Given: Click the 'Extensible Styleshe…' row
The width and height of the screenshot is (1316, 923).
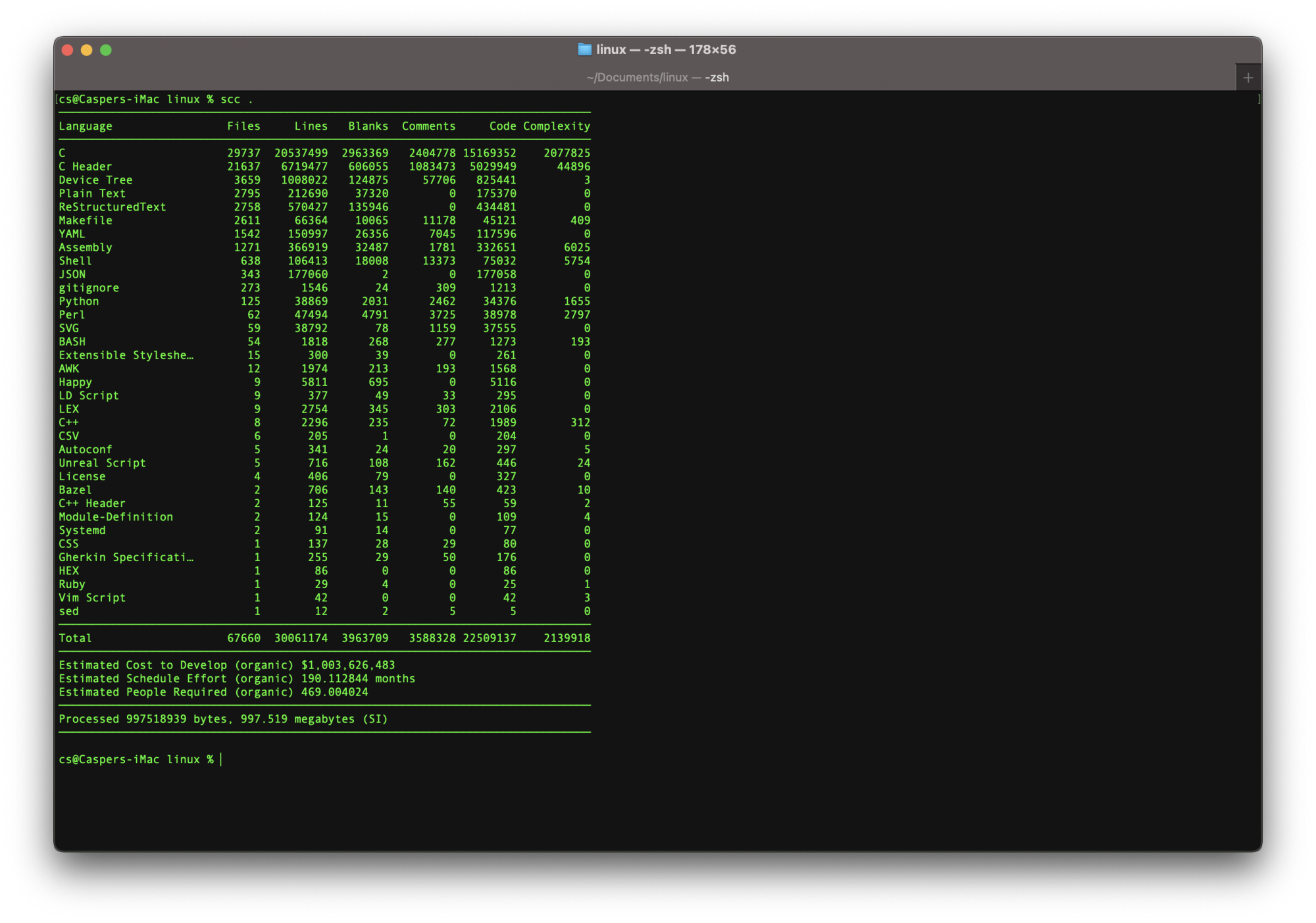Looking at the screenshot, I should click(324, 355).
